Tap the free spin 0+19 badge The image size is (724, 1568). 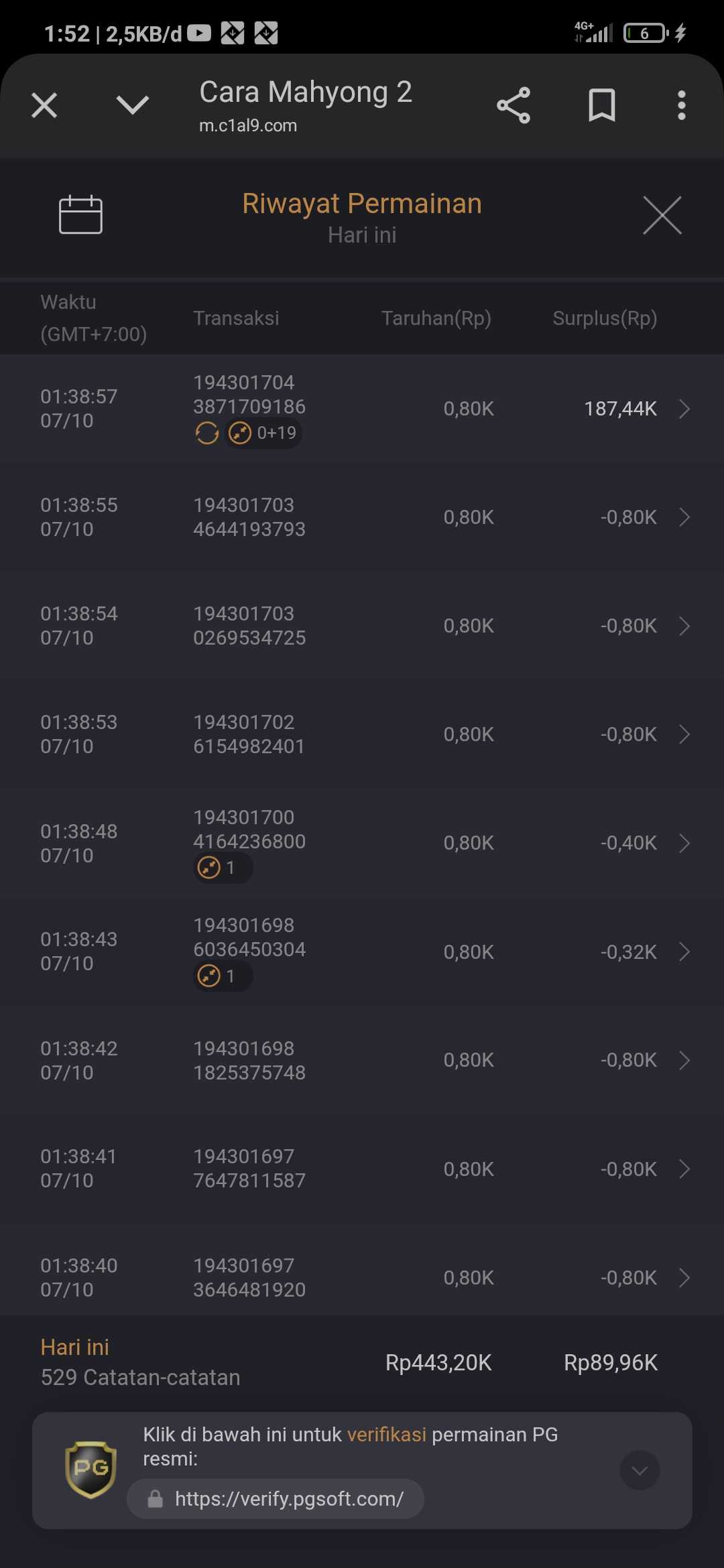(x=263, y=433)
